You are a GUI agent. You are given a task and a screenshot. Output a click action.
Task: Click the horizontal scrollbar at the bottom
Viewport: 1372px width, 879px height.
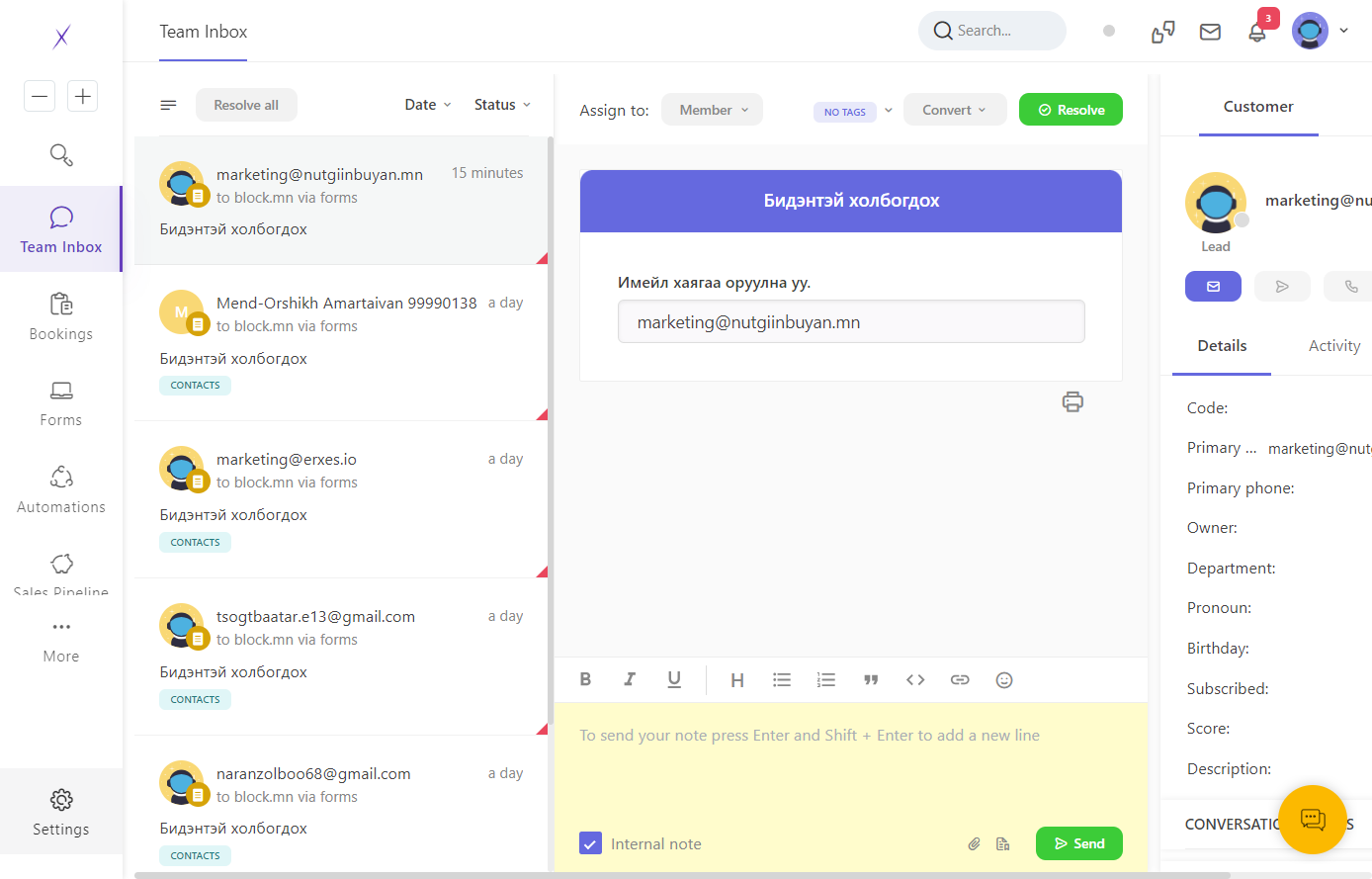[x=682, y=875]
